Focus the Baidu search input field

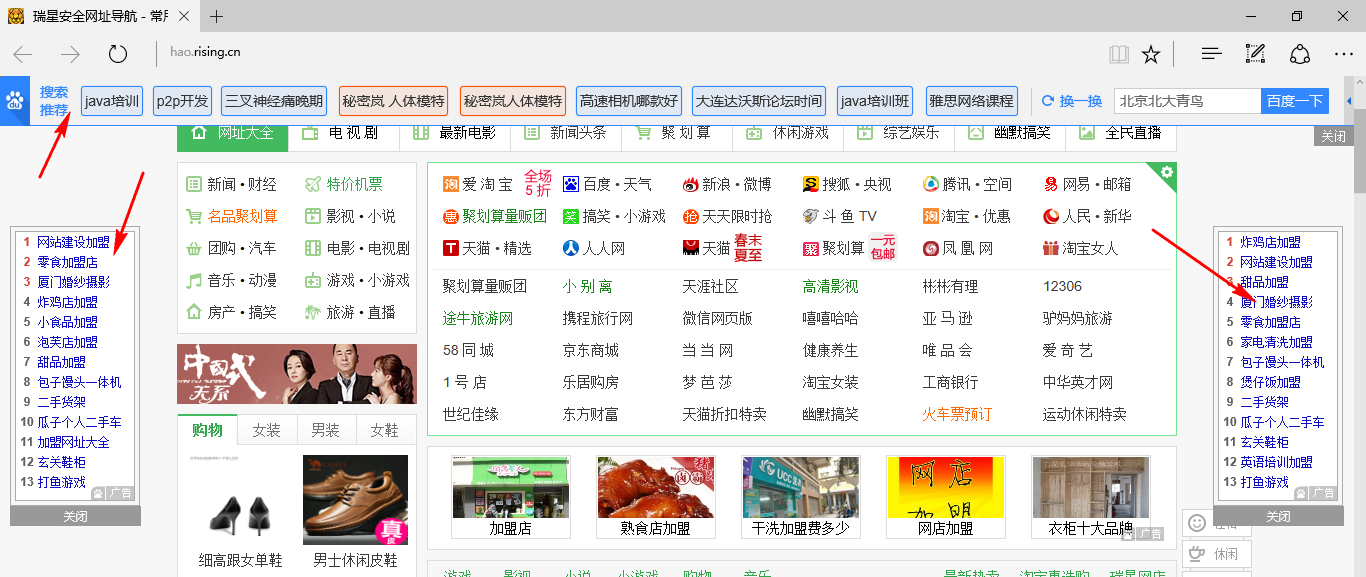[1187, 101]
